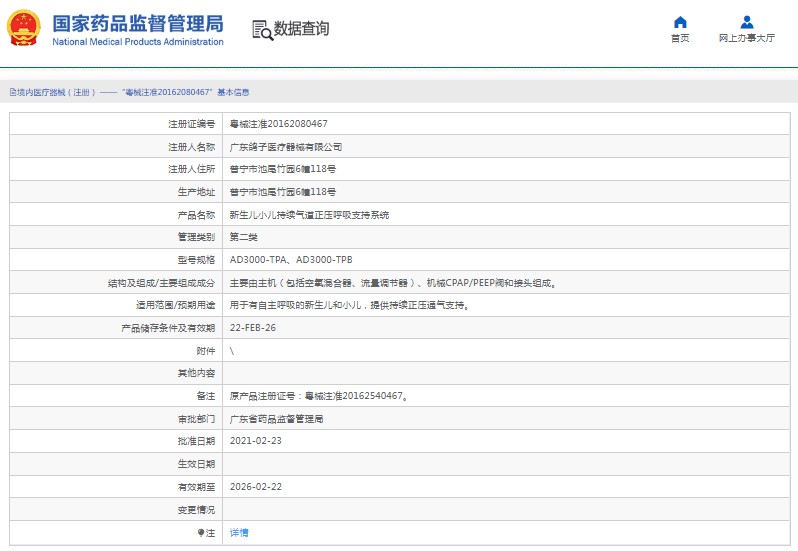Click the 变更情况 row label
The image size is (798, 551).
(x=196, y=509)
